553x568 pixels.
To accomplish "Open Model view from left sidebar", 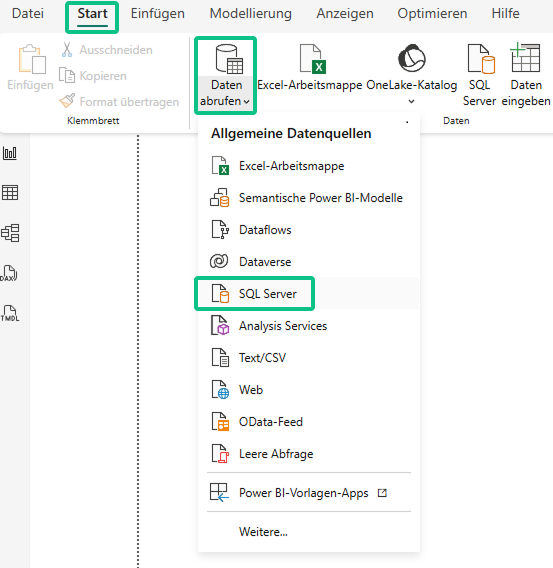I will [x=10, y=233].
